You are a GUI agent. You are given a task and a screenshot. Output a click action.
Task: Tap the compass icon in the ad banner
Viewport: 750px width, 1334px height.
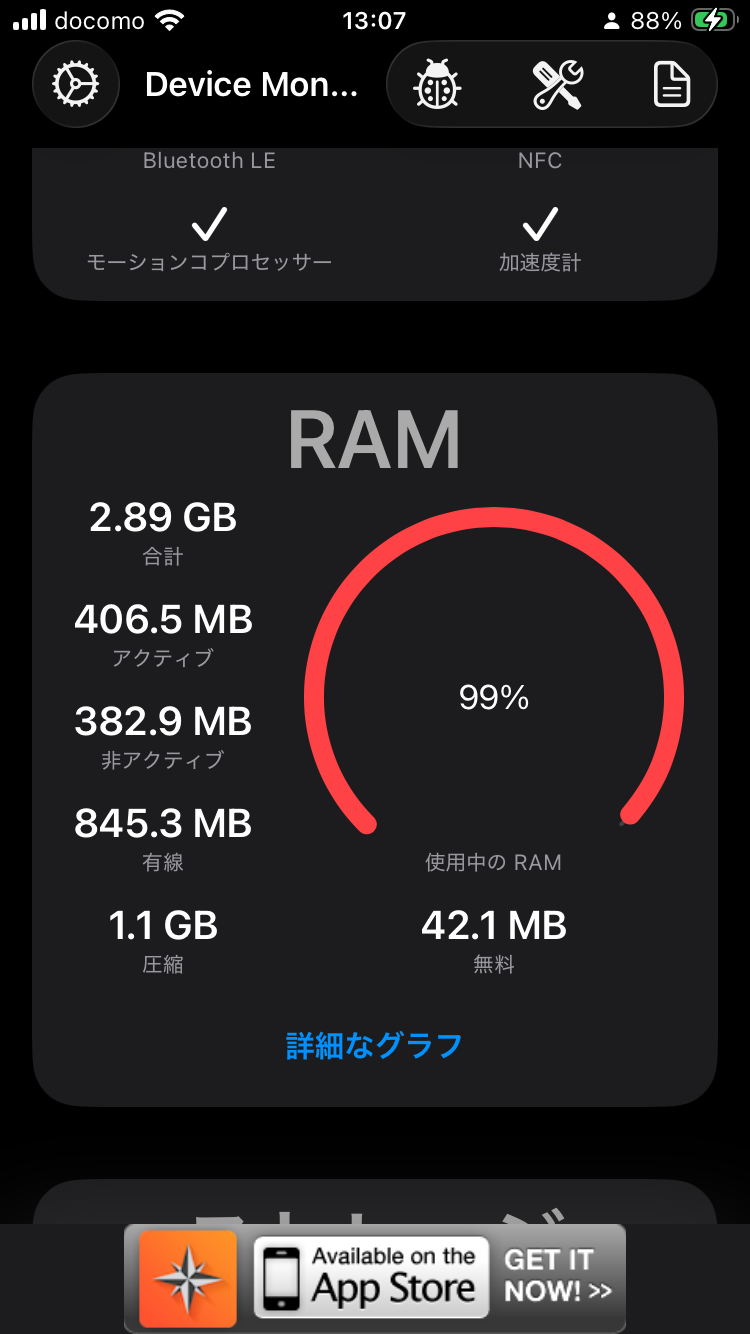188,1278
